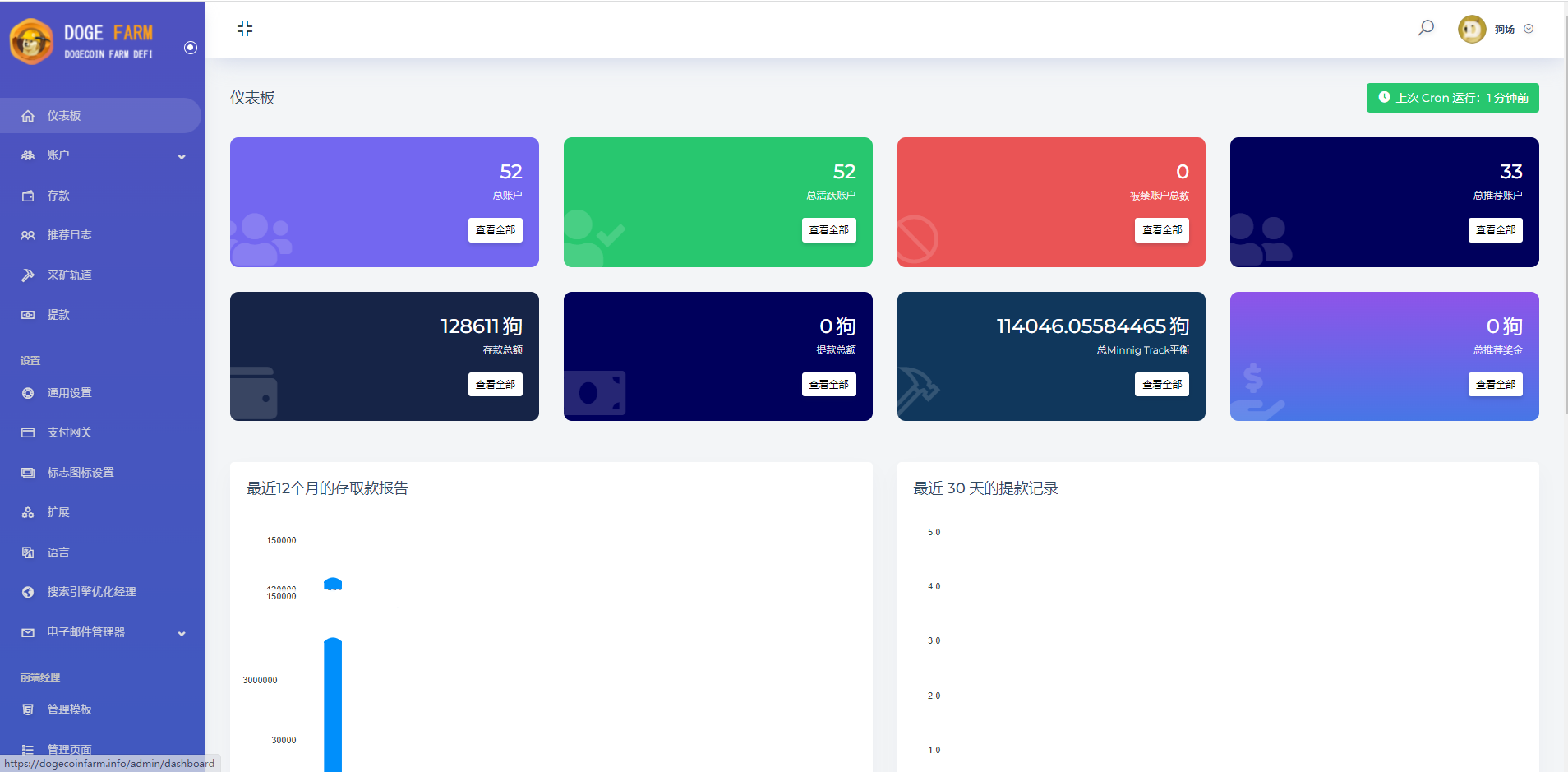Click the 语言 translate icon
The image size is (1568, 772).
click(x=28, y=552)
